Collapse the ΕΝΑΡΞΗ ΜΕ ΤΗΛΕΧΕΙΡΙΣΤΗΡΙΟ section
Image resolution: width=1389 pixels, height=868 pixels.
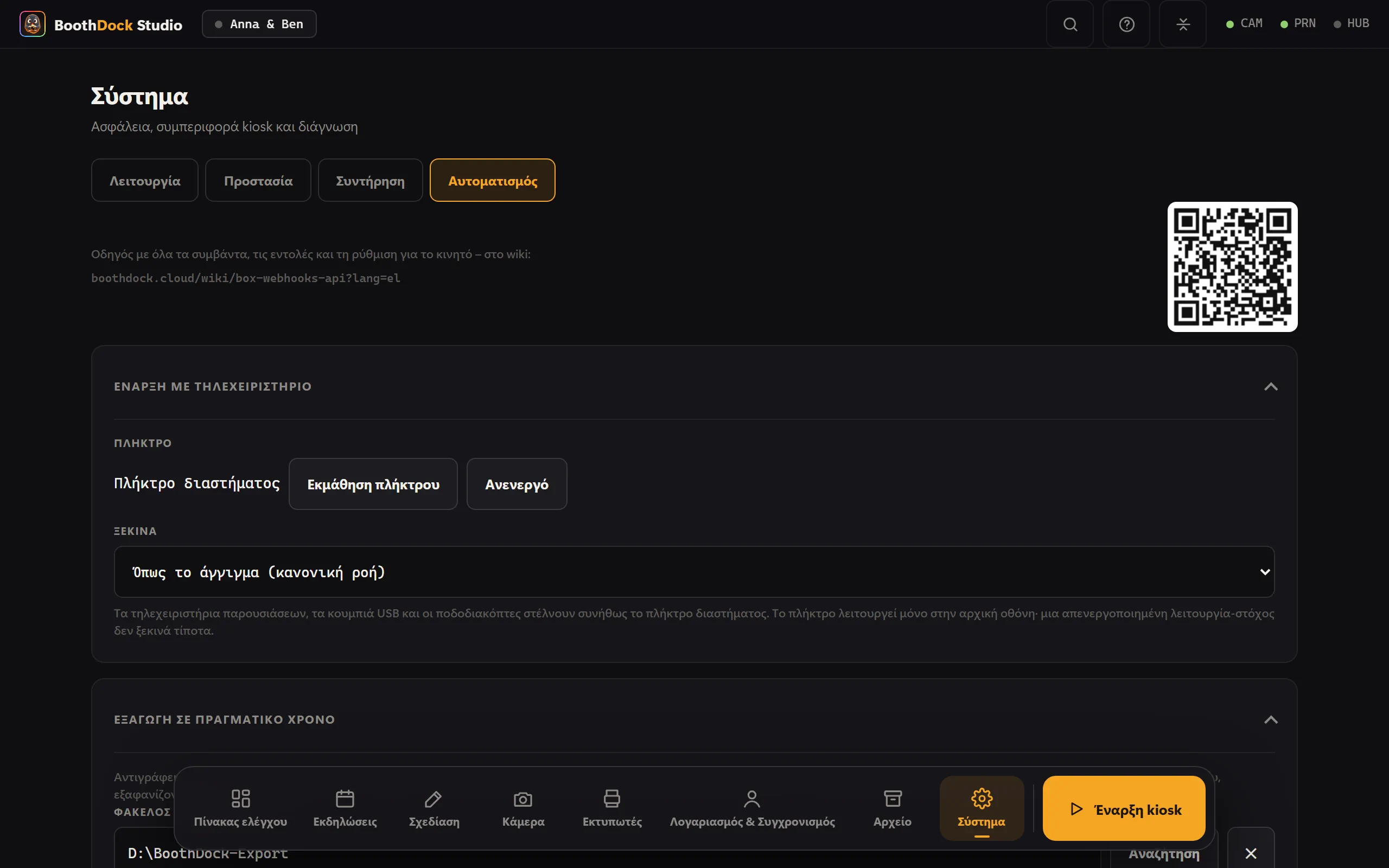(1271, 386)
